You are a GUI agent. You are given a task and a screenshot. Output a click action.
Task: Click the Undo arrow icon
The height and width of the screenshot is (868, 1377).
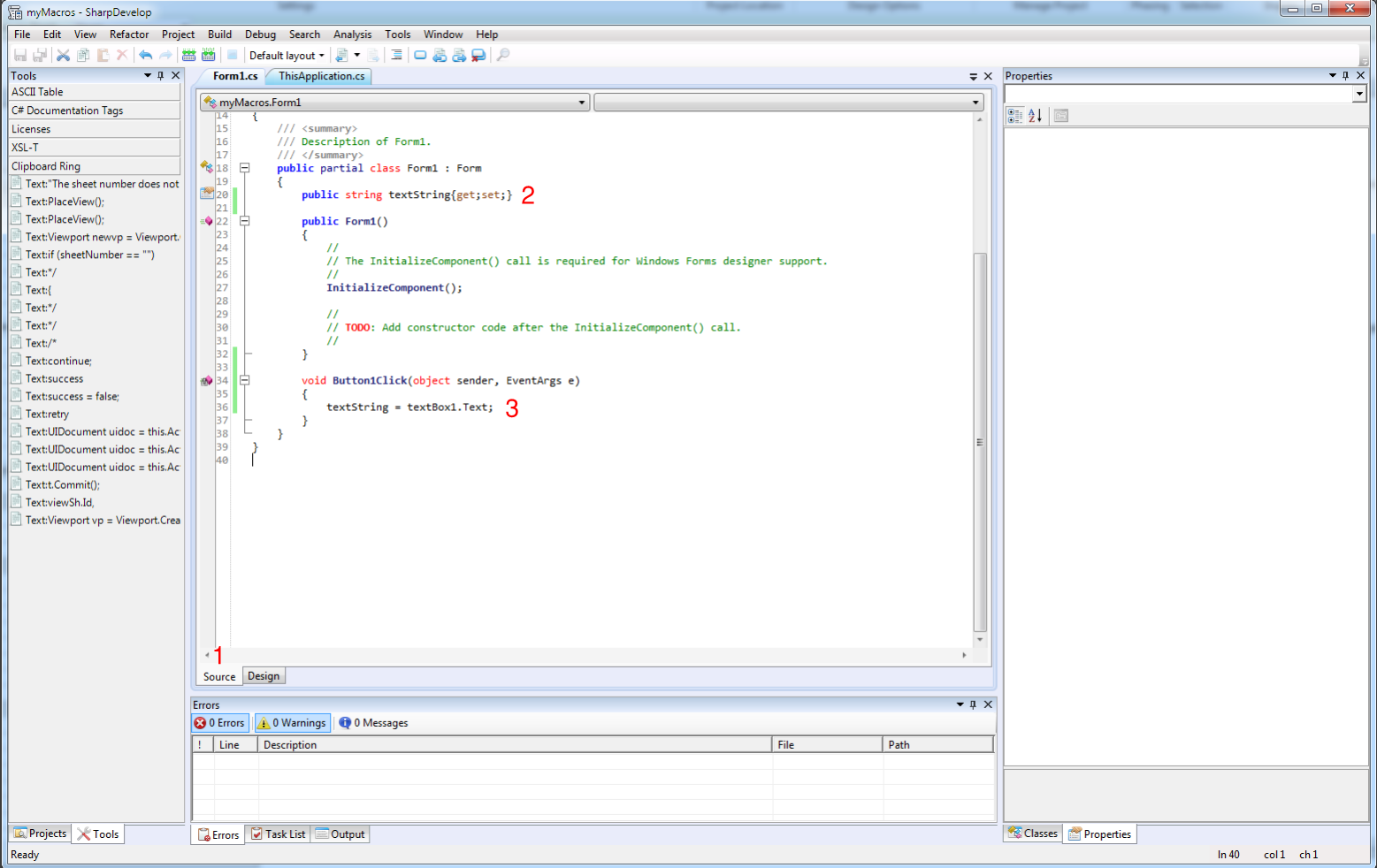point(144,54)
